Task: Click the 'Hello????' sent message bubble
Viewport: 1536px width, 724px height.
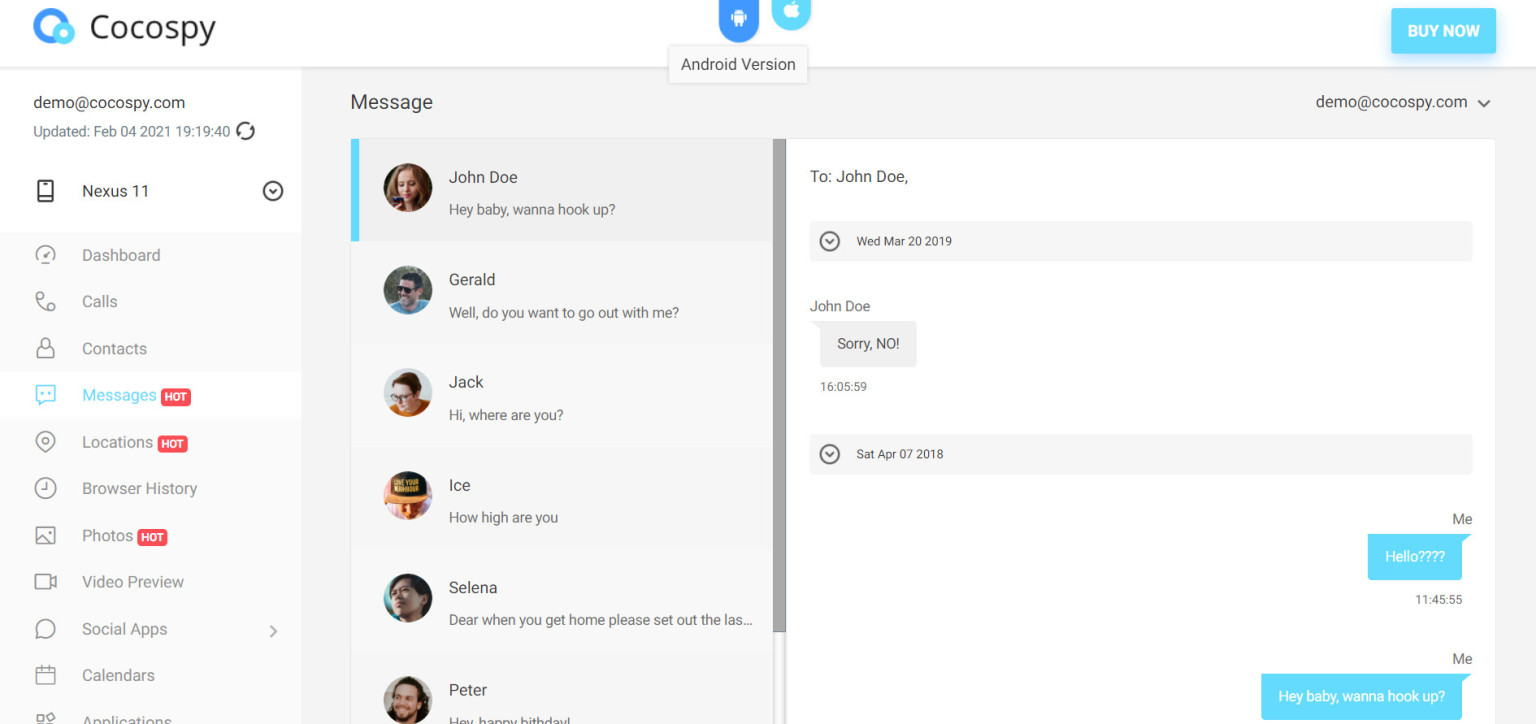Action: [x=1415, y=557]
